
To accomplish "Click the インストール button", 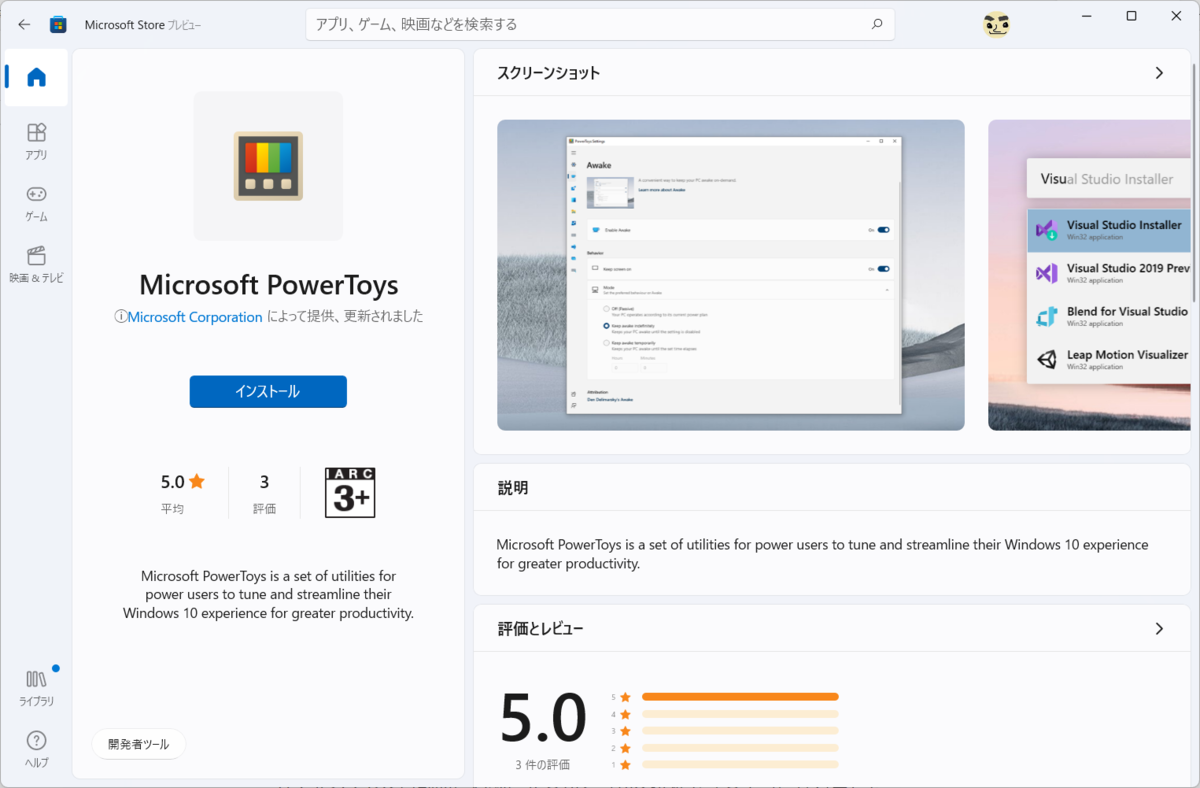I will click(x=268, y=392).
